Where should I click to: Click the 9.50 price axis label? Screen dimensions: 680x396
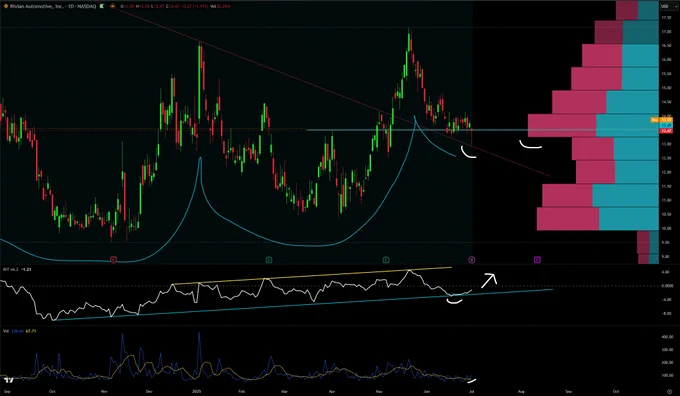(666, 242)
